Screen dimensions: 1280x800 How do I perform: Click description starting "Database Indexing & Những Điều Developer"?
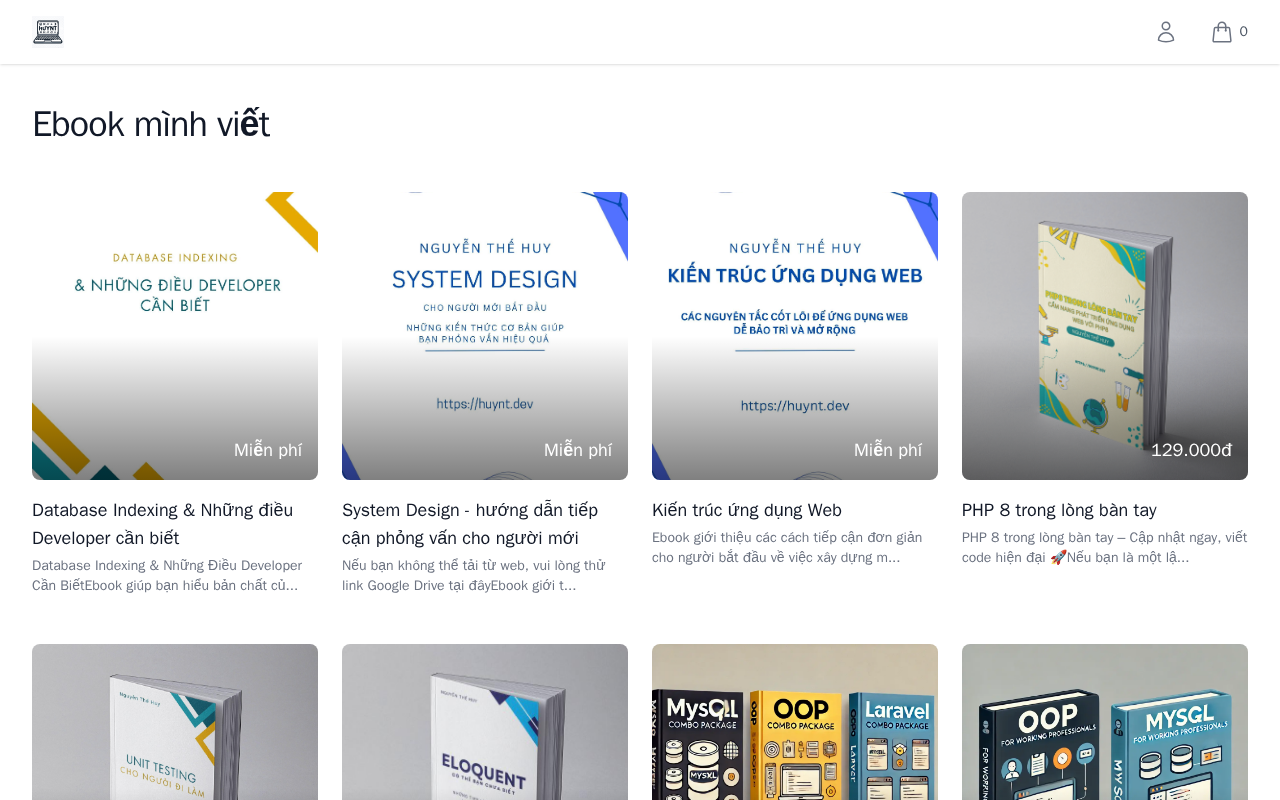167,575
